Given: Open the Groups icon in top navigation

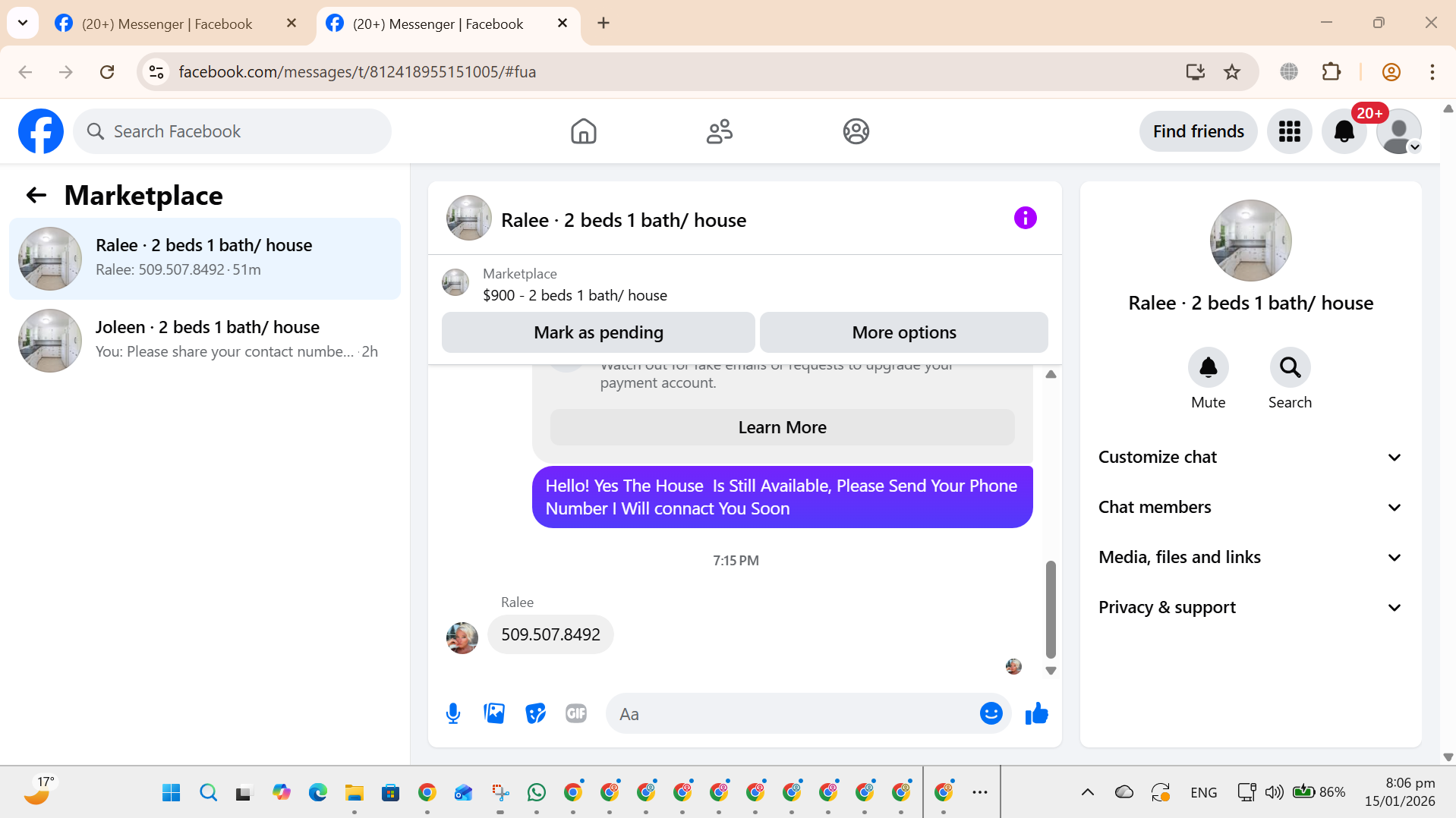Looking at the screenshot, I should 856,131.
